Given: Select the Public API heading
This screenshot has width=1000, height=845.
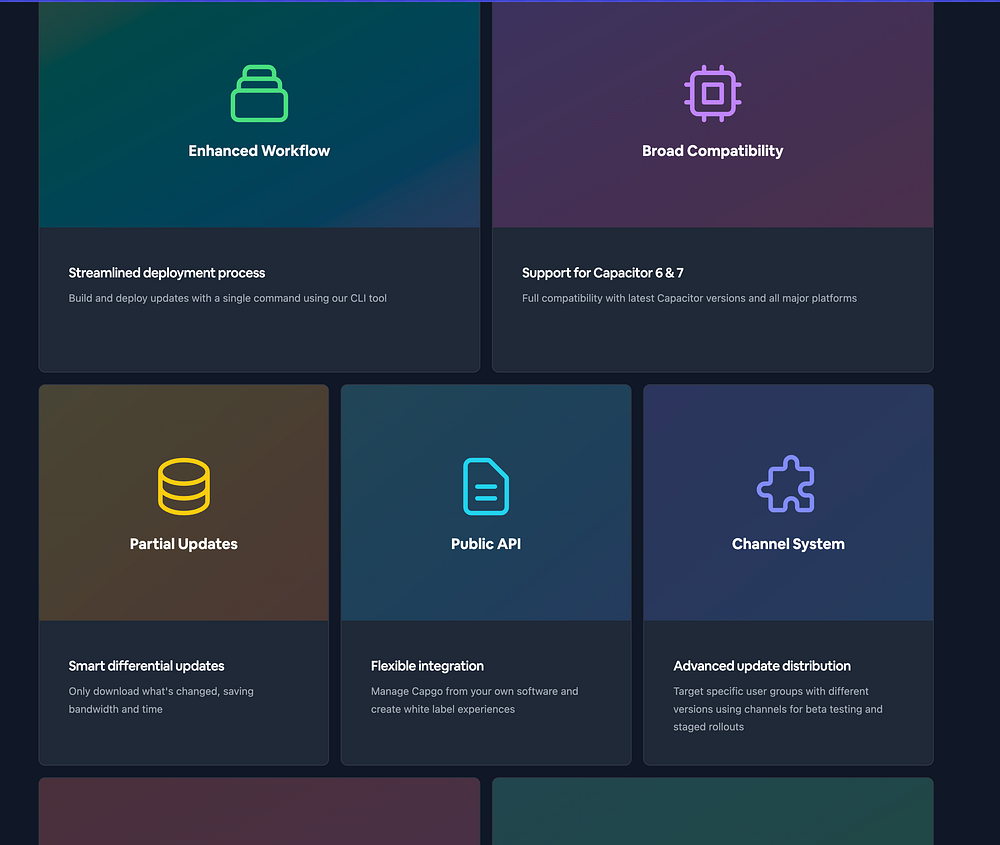Looking at the screenshot, I should click(486, 544).
